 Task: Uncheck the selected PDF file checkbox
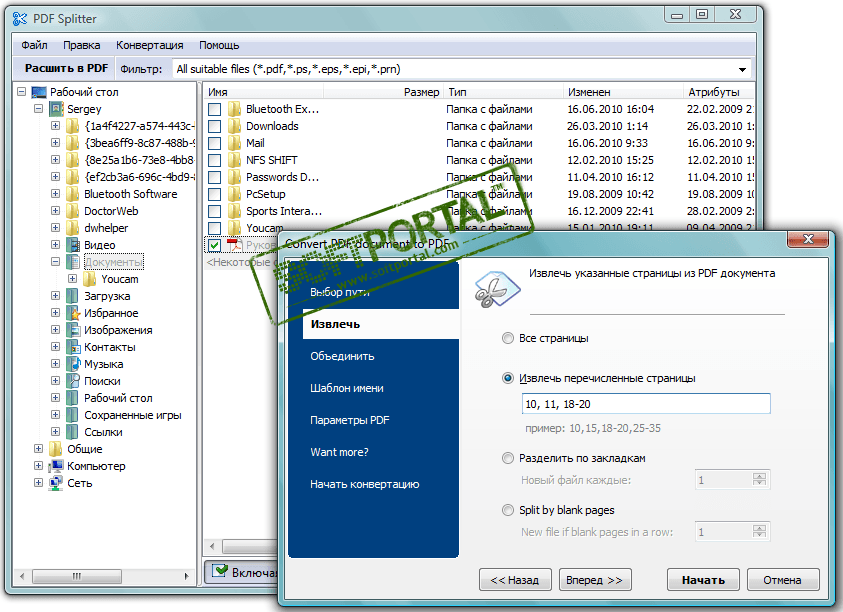[x=215, y=245]
